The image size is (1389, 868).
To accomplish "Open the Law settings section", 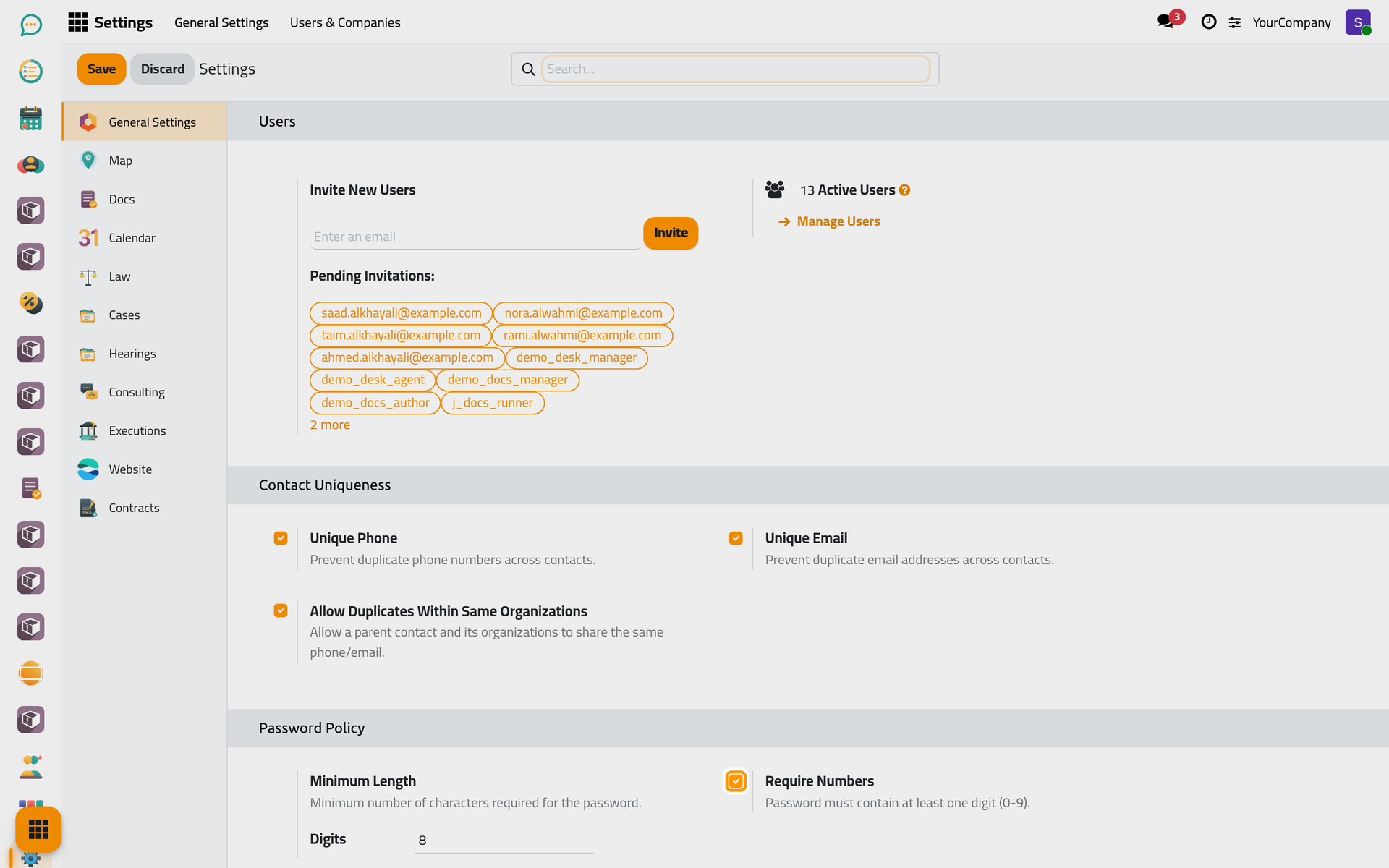I will tap(145, 276).
